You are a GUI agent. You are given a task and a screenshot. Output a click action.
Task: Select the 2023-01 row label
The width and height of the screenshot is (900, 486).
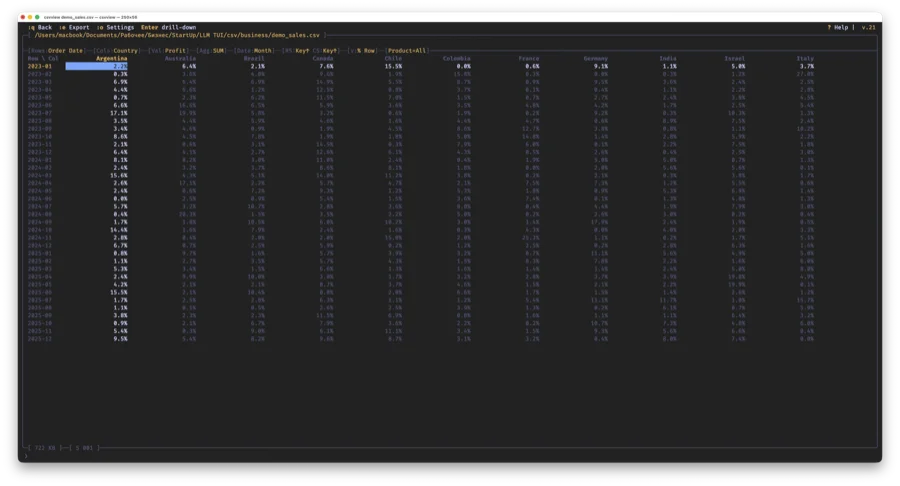point(42,66)
